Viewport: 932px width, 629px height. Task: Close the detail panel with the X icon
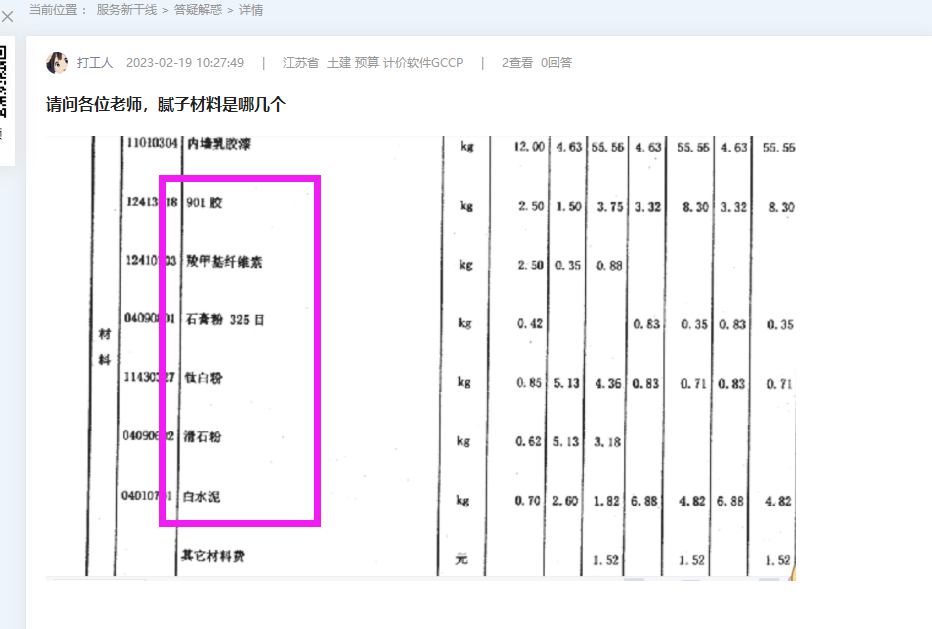[x=7, y=17]
